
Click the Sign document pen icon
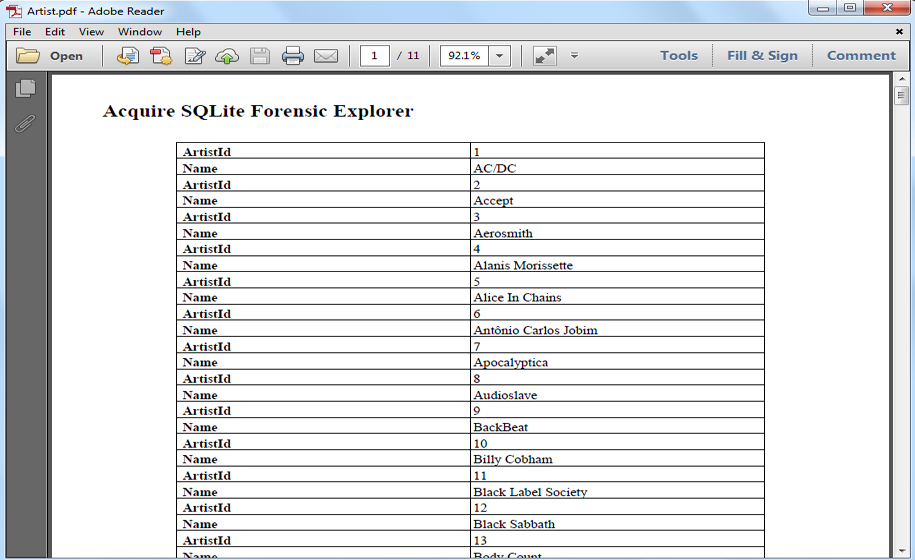(194, 56)
